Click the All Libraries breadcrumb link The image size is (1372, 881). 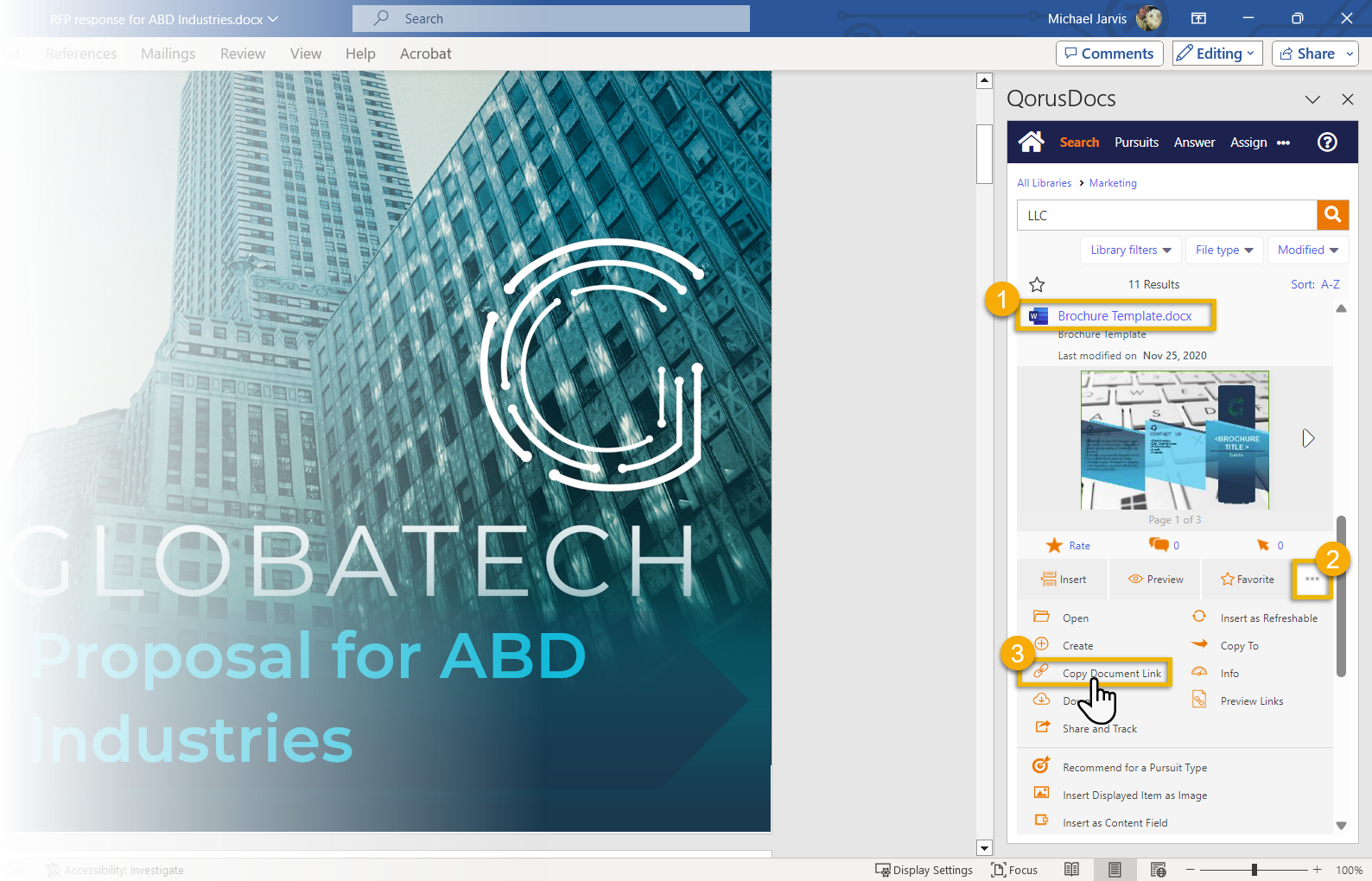[1044, 183]
